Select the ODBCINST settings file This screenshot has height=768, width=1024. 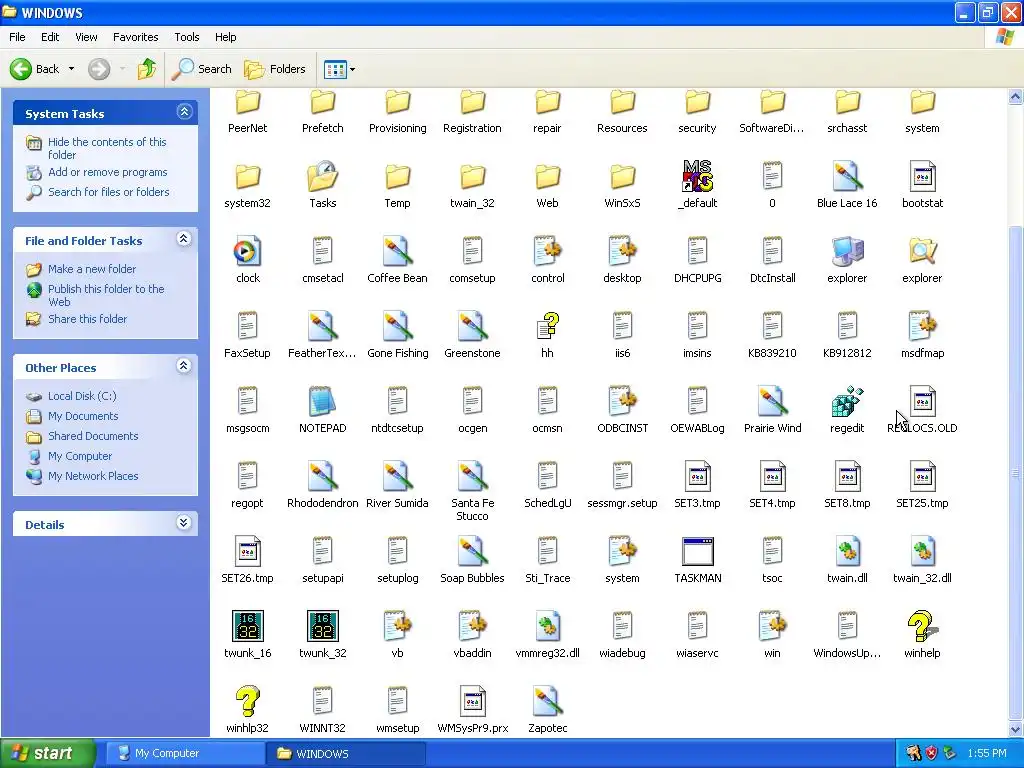622,401
